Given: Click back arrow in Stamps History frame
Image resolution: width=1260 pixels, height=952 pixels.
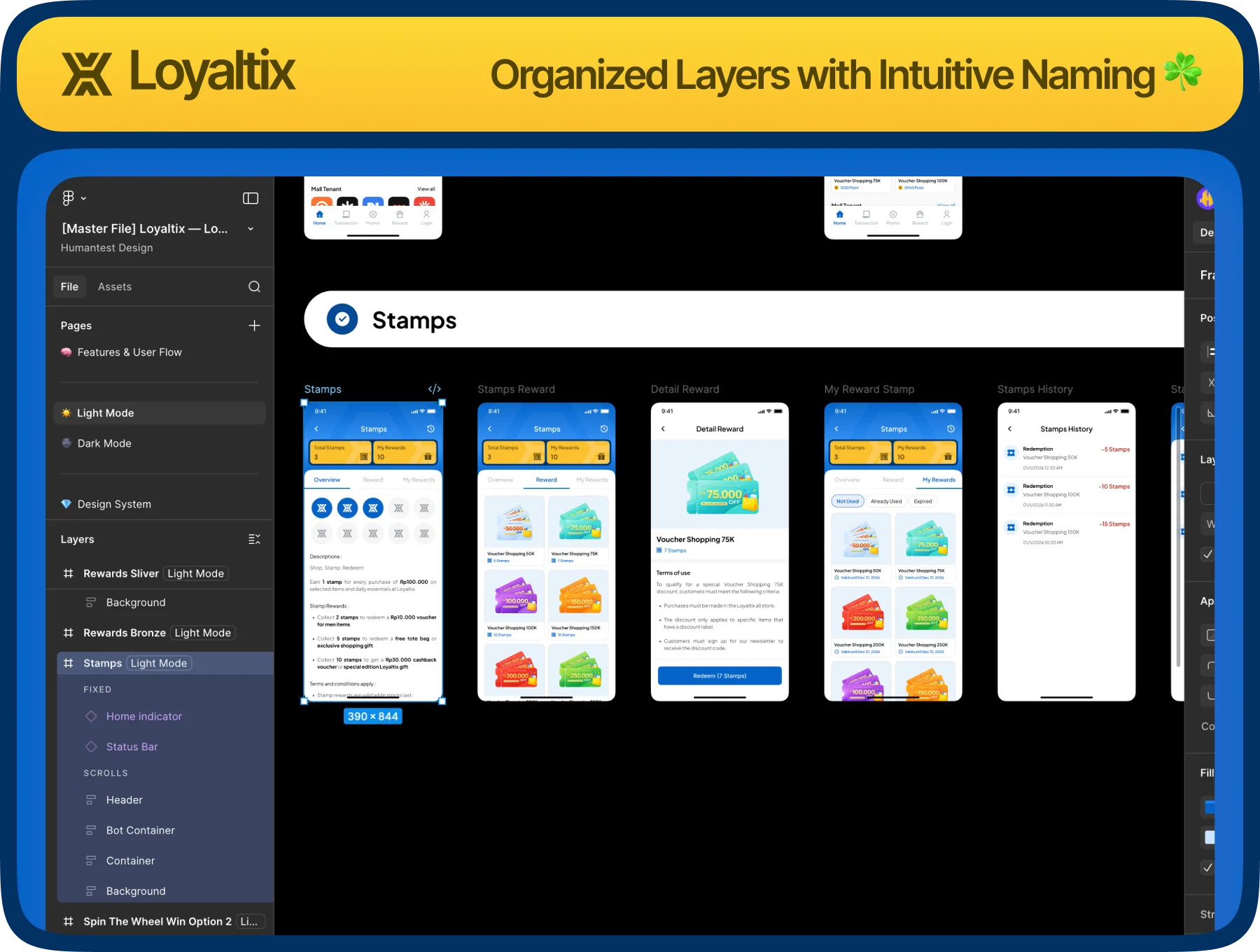Looking at the screenshot, I should tap(1009, 428).
